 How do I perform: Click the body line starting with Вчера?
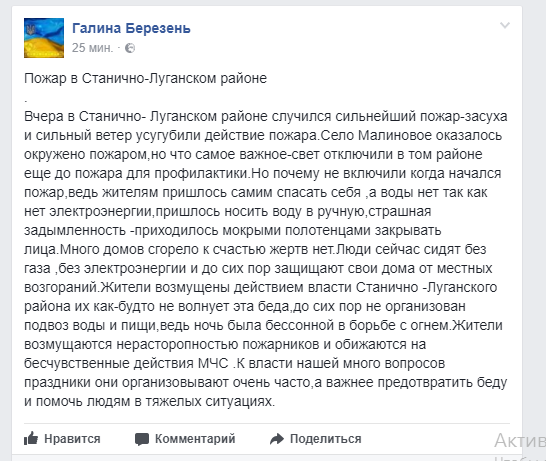[266, 116]
